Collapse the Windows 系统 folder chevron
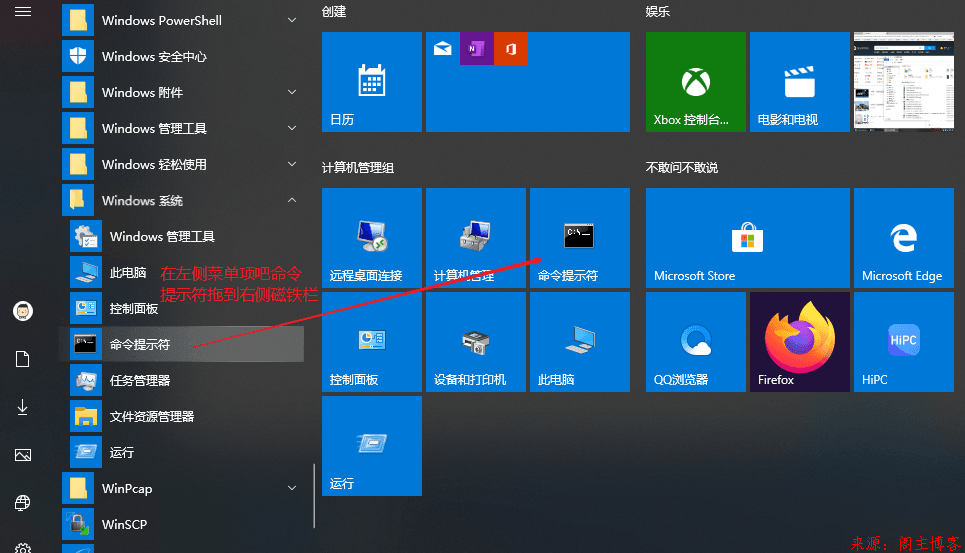This screenshot has width=965, height=553. point(292,200)
